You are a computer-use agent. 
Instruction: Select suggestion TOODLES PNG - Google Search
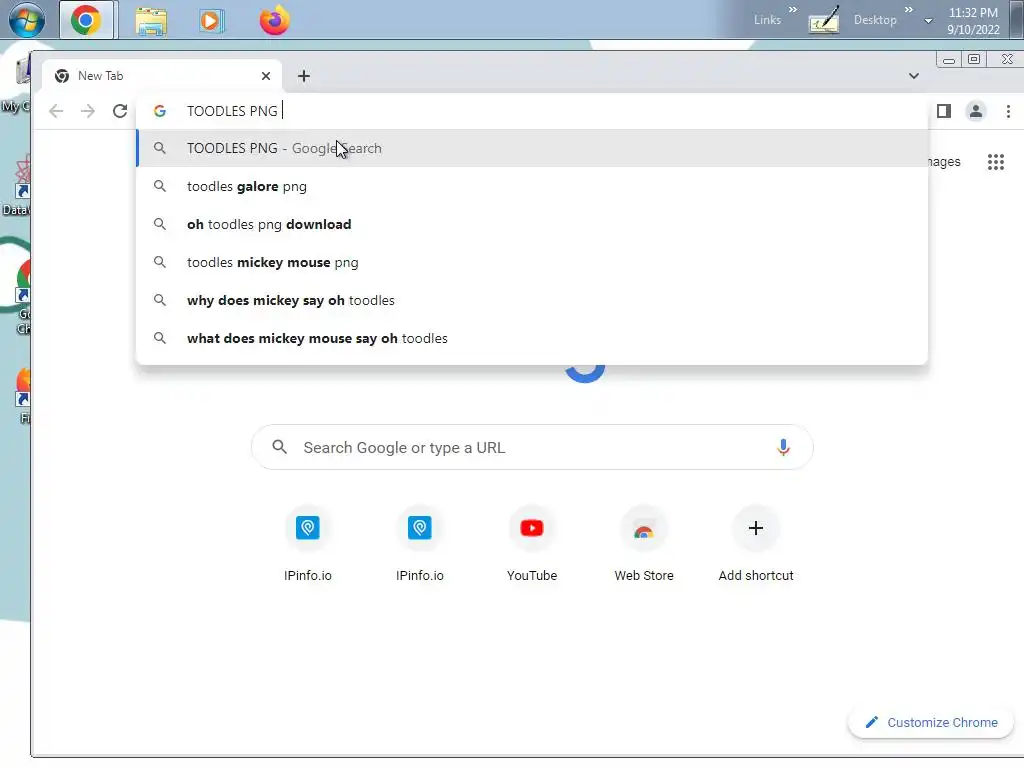click(x=532, y=148)
